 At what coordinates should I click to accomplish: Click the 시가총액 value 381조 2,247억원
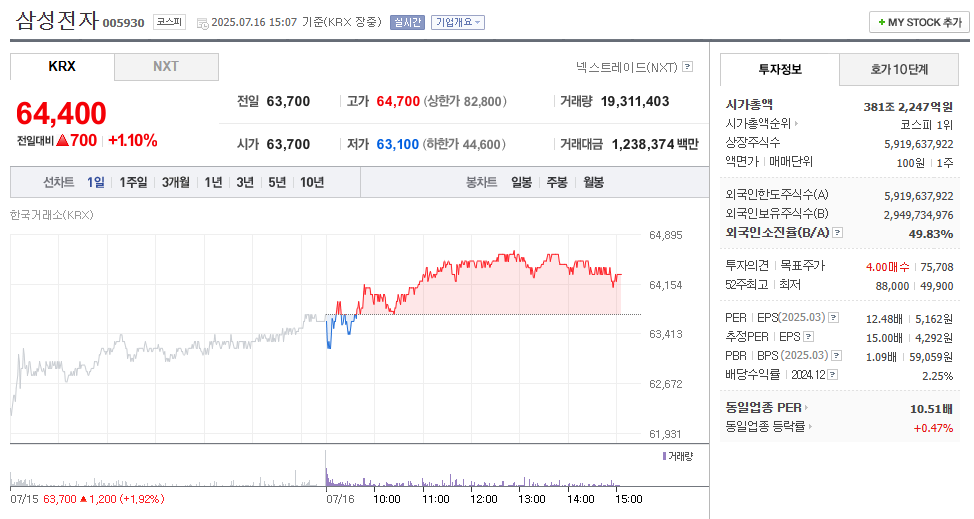908,107
